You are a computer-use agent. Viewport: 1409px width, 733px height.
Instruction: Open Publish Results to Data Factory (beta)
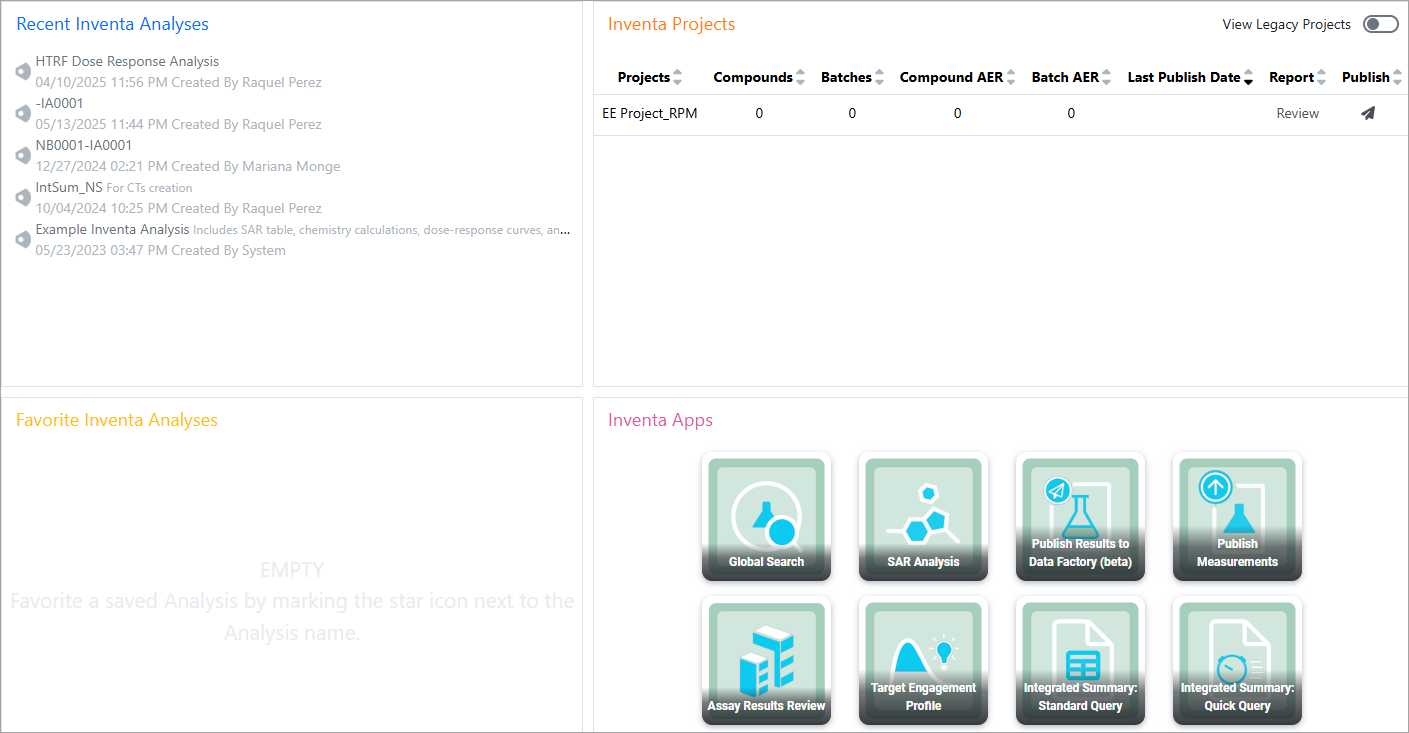click(1080, 517)
